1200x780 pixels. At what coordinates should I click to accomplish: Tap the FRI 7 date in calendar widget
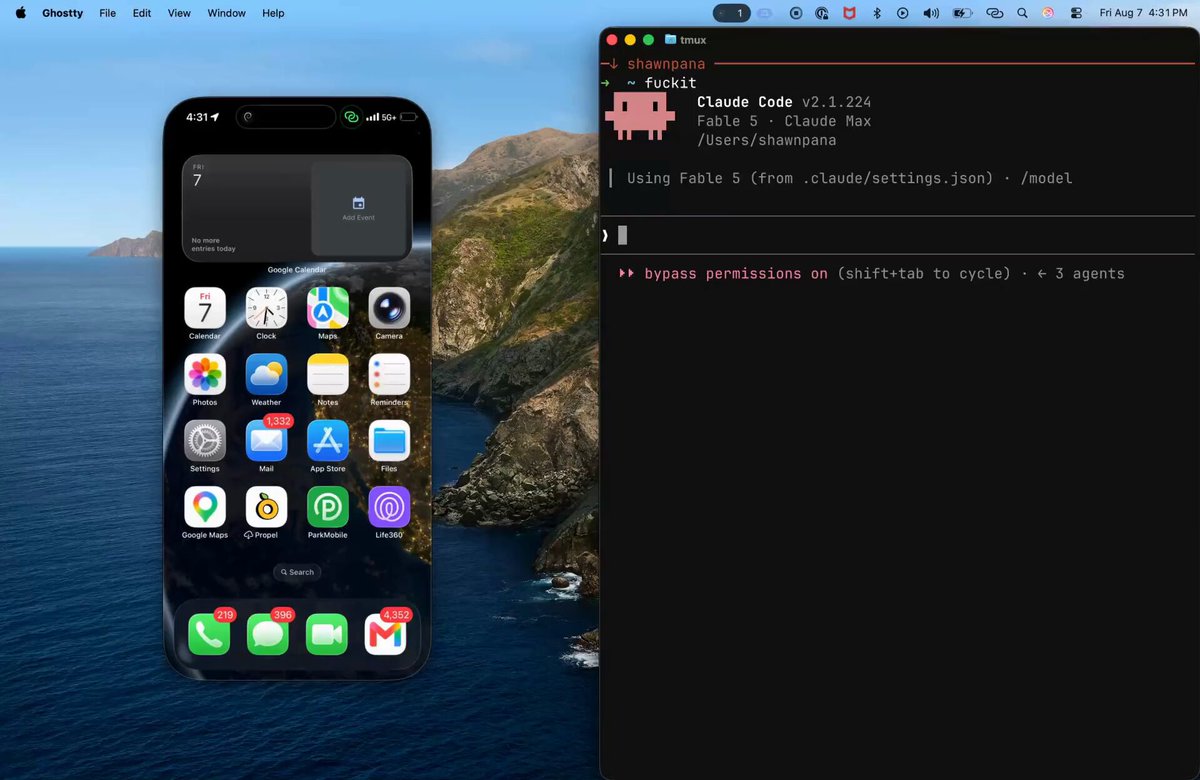(x=197, y=177)
